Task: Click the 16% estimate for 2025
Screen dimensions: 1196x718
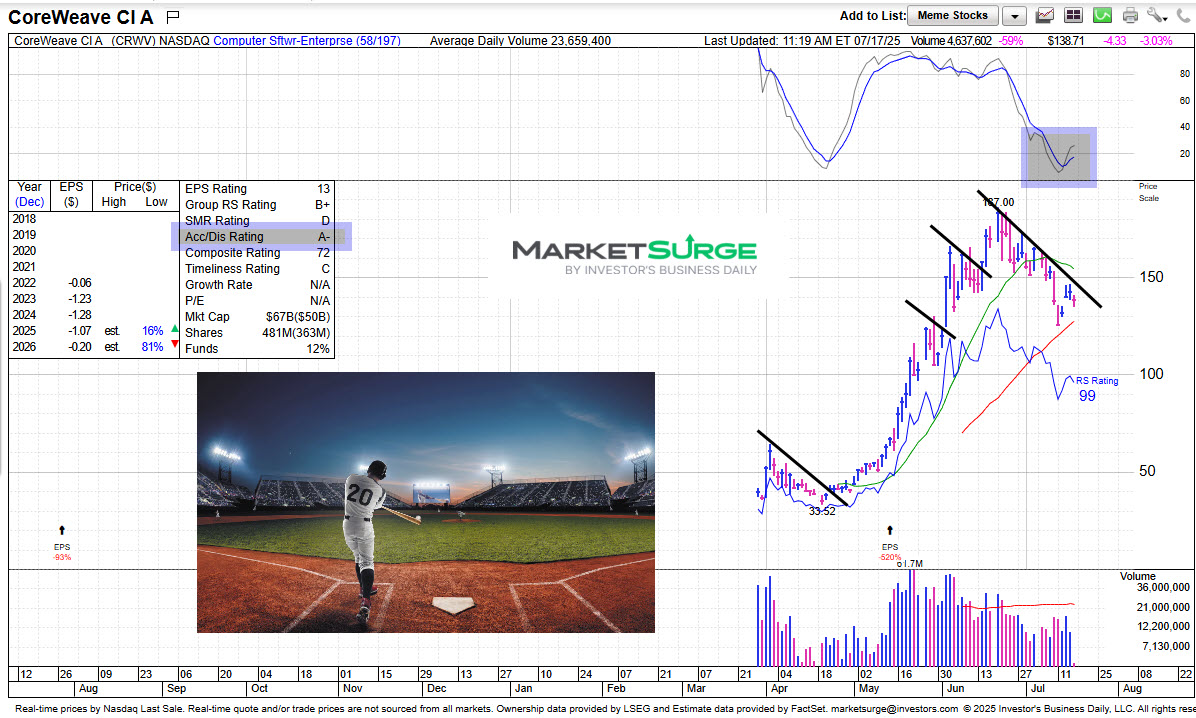Action: coord(153,330)
